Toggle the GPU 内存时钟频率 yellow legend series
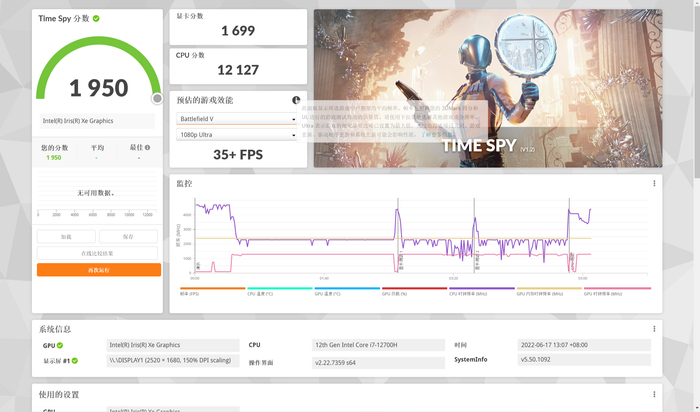This screenshot has width=700, height=412. (549, 291)
